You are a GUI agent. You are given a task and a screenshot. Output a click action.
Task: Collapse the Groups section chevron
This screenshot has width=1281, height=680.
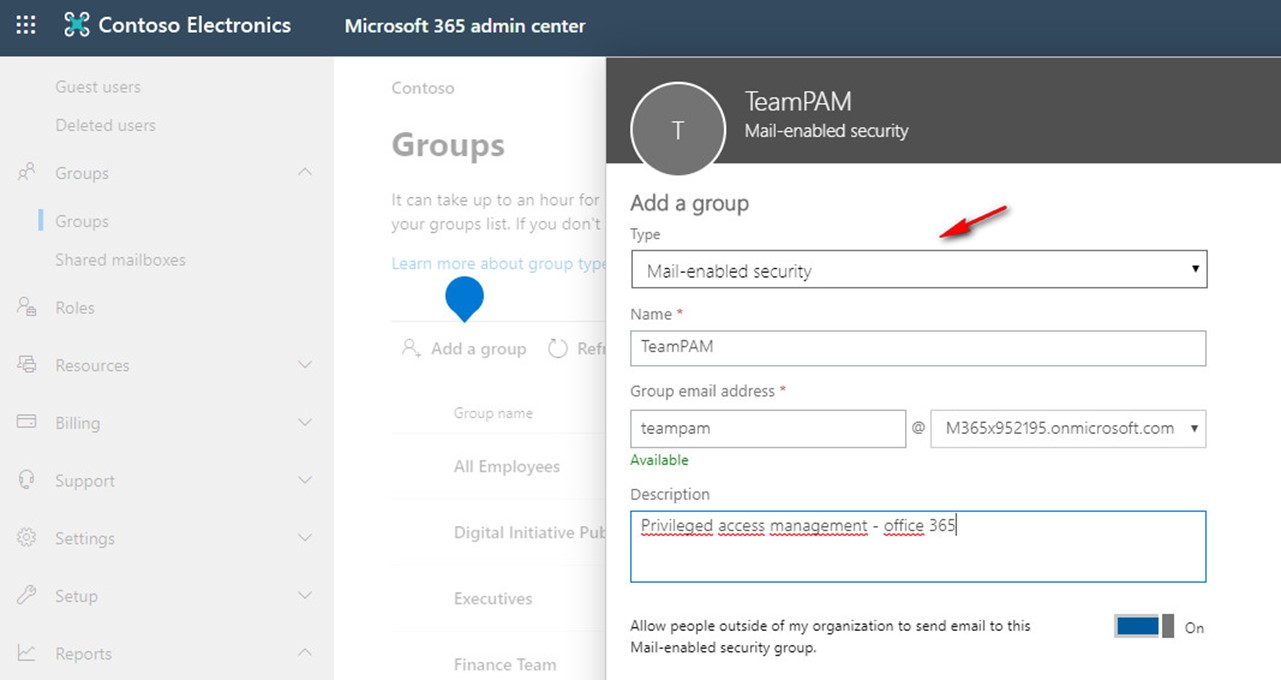(306, 173)
